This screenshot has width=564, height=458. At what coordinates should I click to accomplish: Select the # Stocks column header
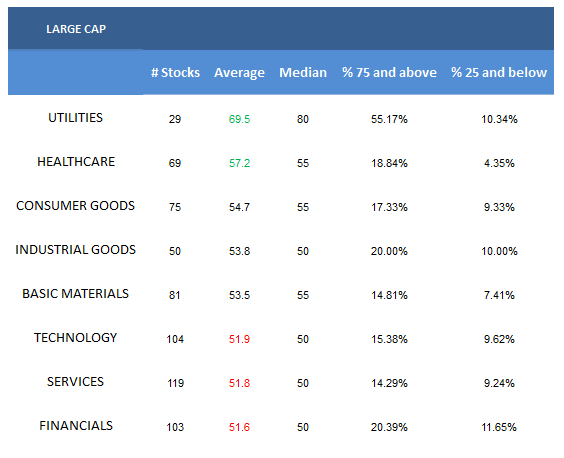[x=176, y=72]
